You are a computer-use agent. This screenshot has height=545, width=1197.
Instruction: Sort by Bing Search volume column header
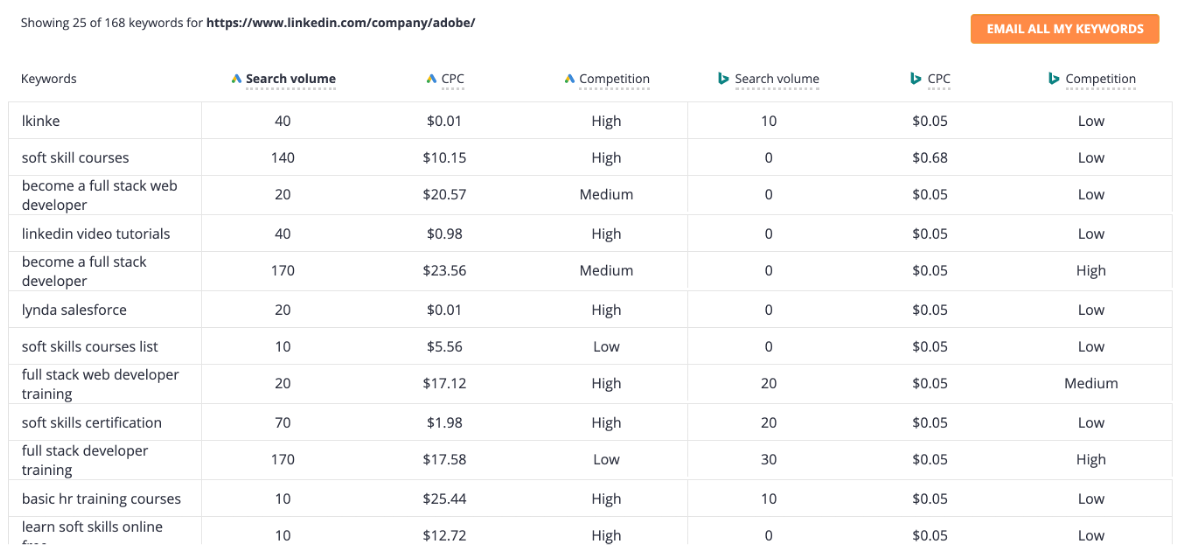(x=777, y=79)
